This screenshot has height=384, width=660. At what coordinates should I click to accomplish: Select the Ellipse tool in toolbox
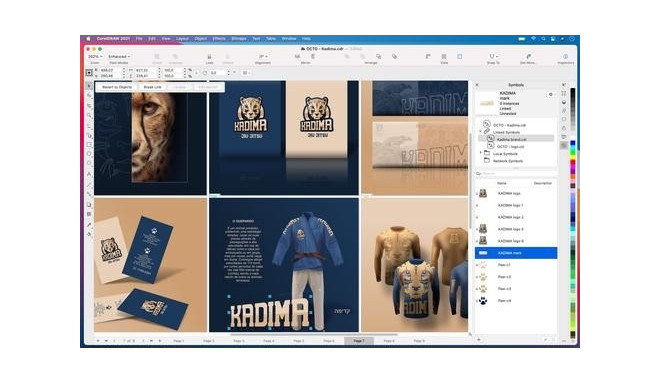pyautogui.click(x=89, y=155)
